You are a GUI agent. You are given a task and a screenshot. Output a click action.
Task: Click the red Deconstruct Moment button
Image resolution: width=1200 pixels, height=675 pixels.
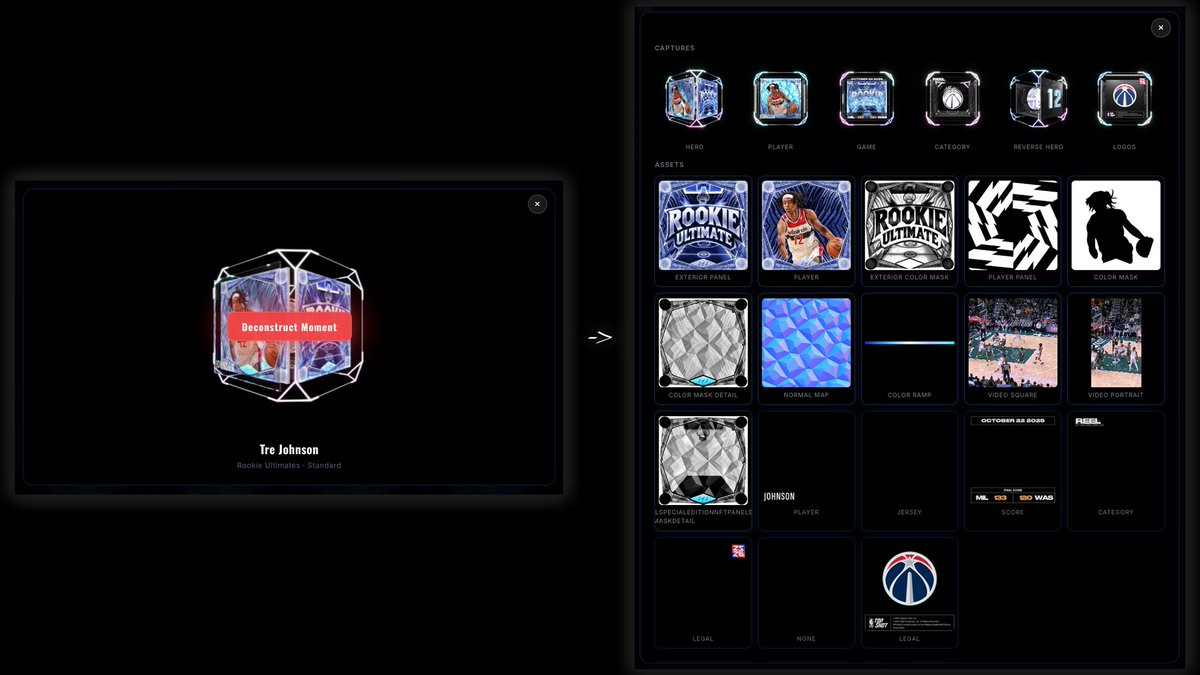click(289, 327)
